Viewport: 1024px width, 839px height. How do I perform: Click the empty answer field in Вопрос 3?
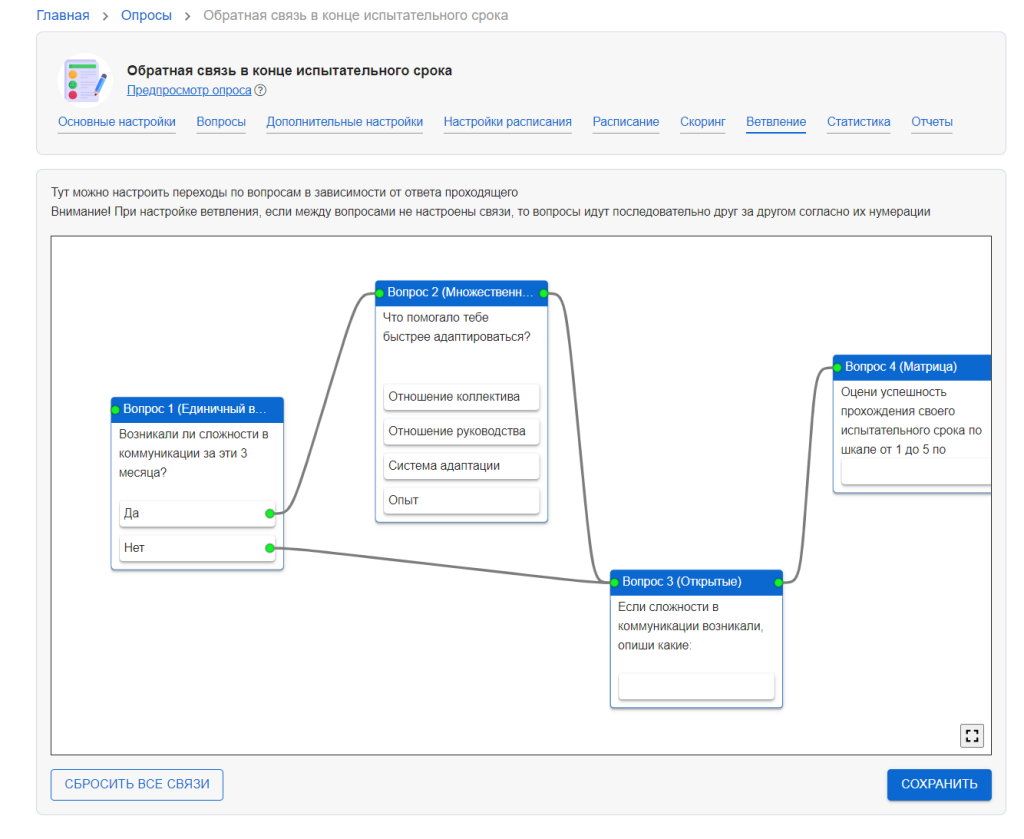(x=696, y=686)
